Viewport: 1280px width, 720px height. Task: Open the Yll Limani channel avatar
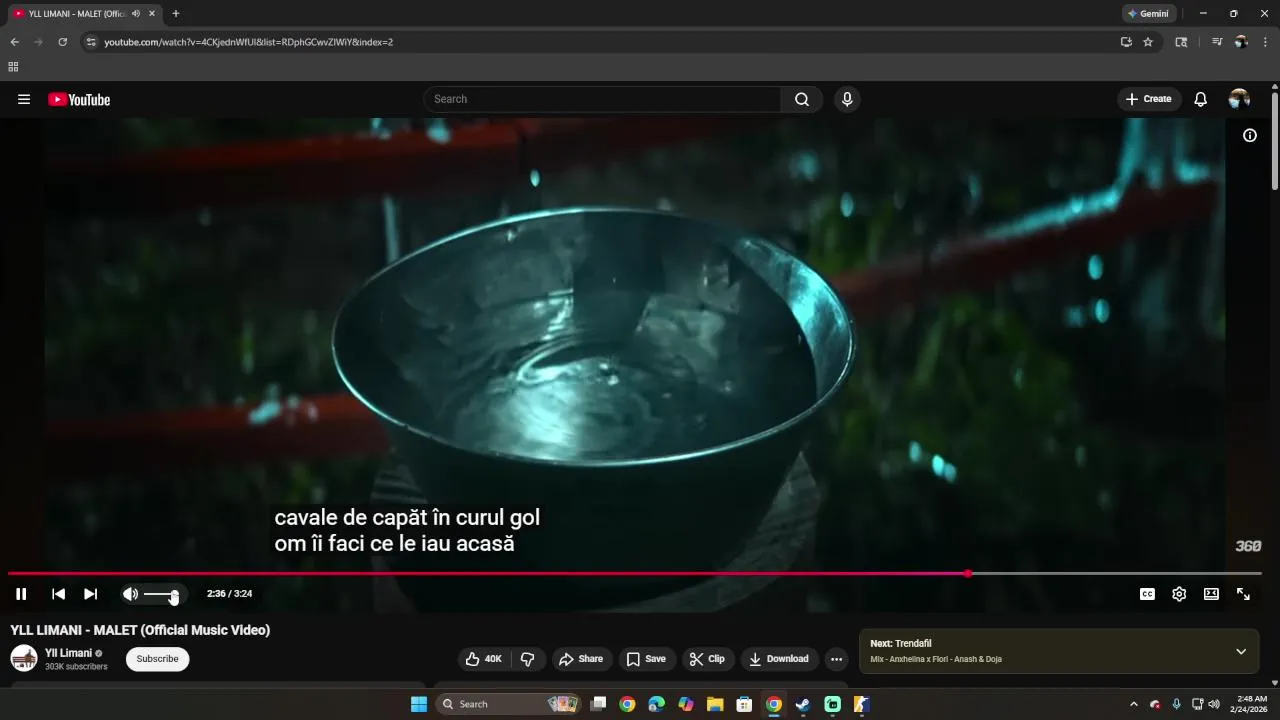coord(24,658)
